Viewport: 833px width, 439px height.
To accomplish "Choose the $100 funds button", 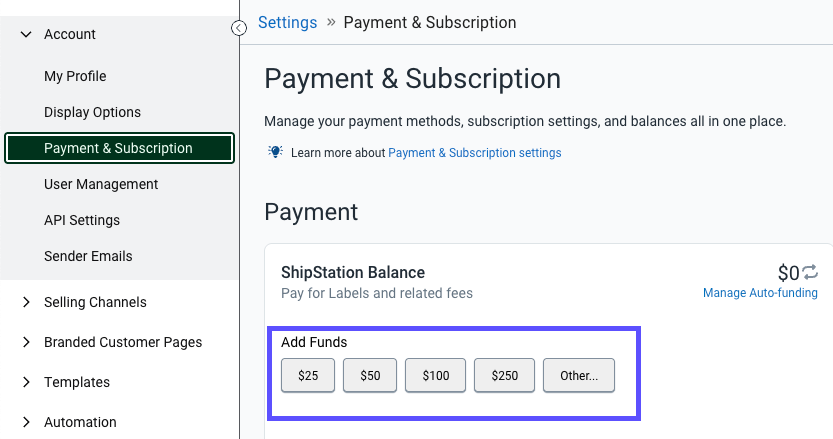I will coord(436,376).
